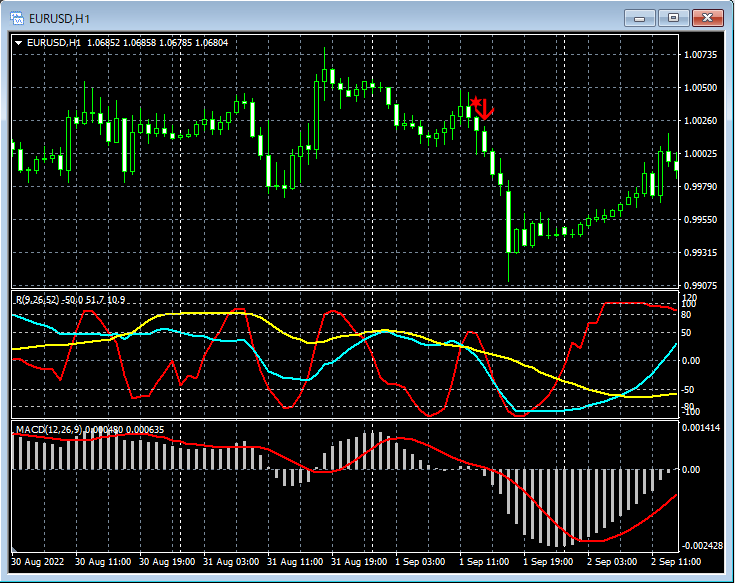Image resolution: width=736 pixels, height=583 pixels.
Task: Click the '31 Aug 11:00' time label
Action: 295,562
